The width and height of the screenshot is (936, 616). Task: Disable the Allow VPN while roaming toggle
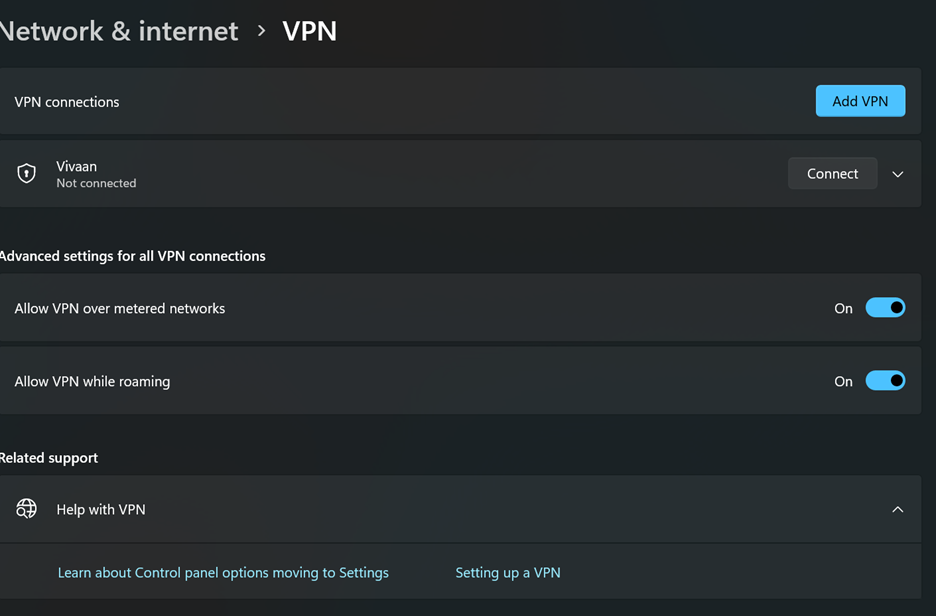click(885, 381)
